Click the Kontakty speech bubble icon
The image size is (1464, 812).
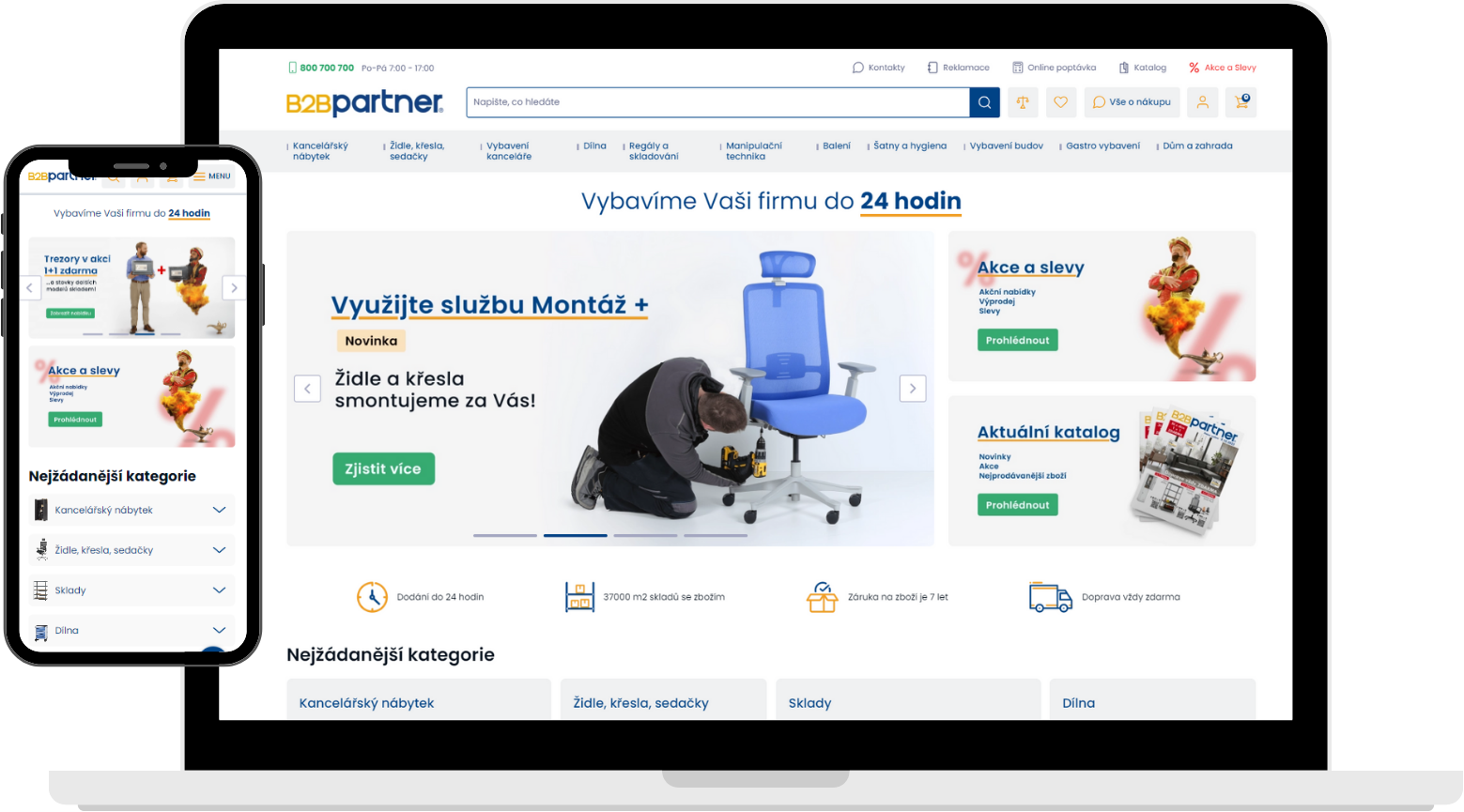point(857,68)
